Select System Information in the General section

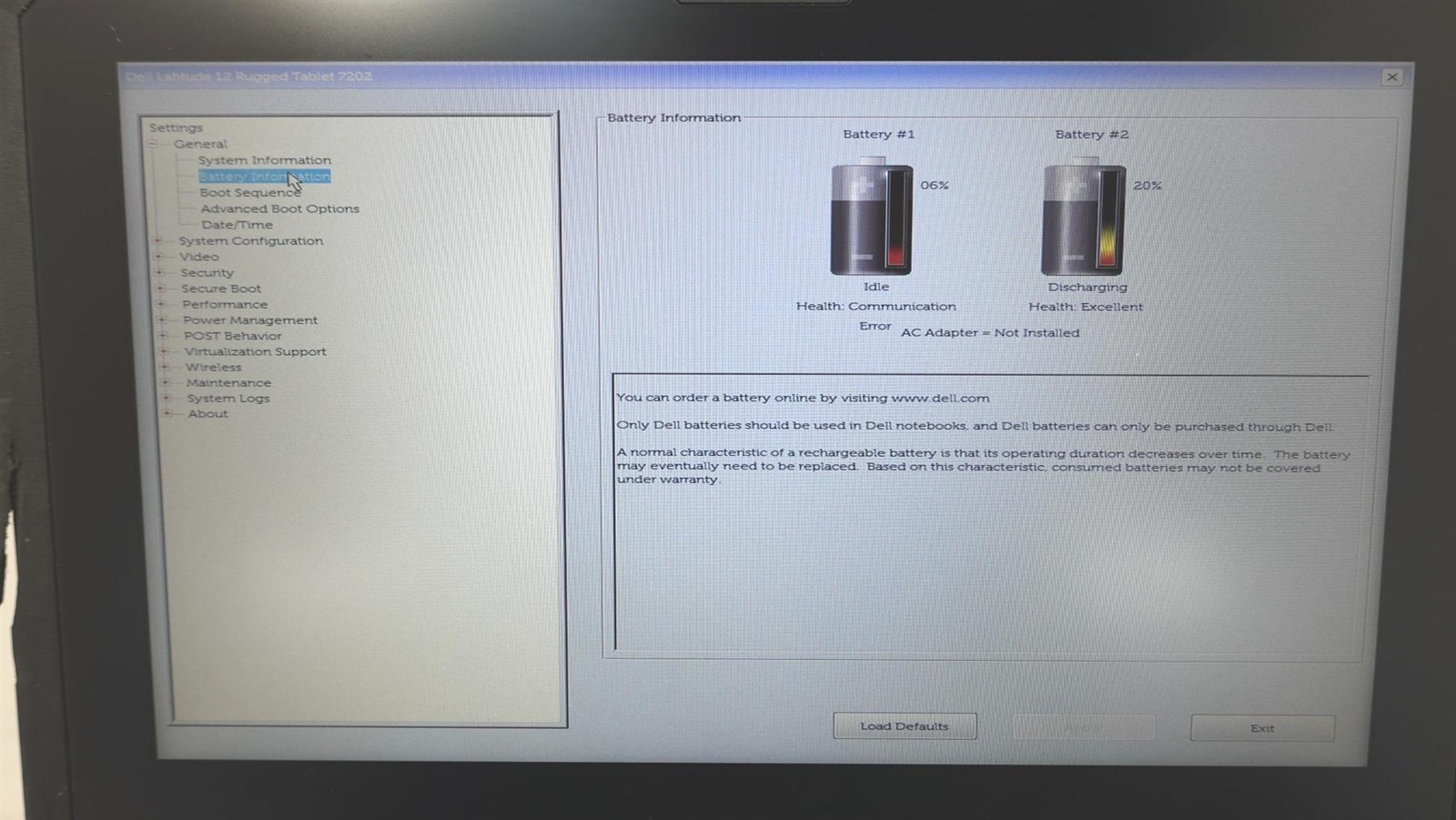(x=265, y=160)
